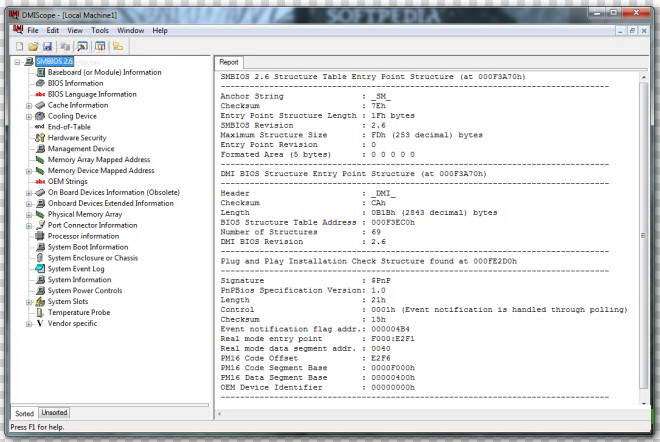Expand the Vendor specific node
660x442 pixels.
coord(28,324)
